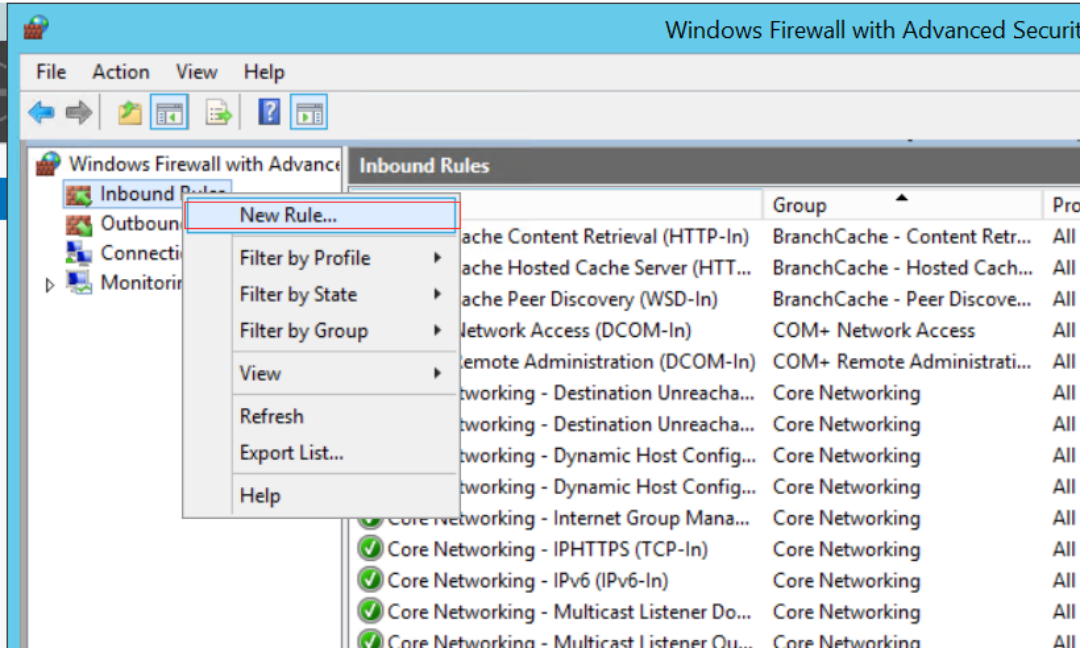Click green check icon of IPv6 (IPv6-In) rule
Image resolution: width=1080 pixels, height=649 pixels.
370,580
